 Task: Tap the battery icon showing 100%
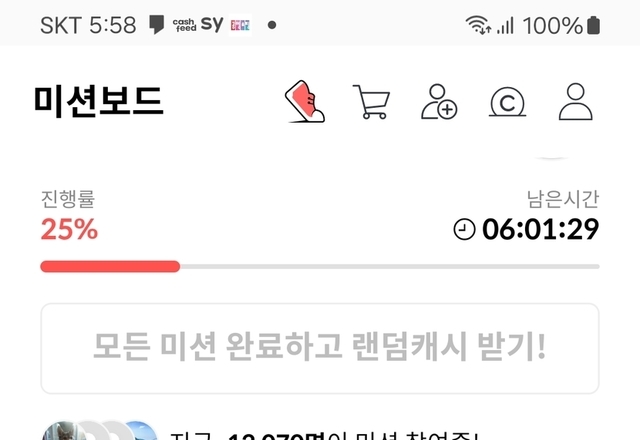(593, 25)
